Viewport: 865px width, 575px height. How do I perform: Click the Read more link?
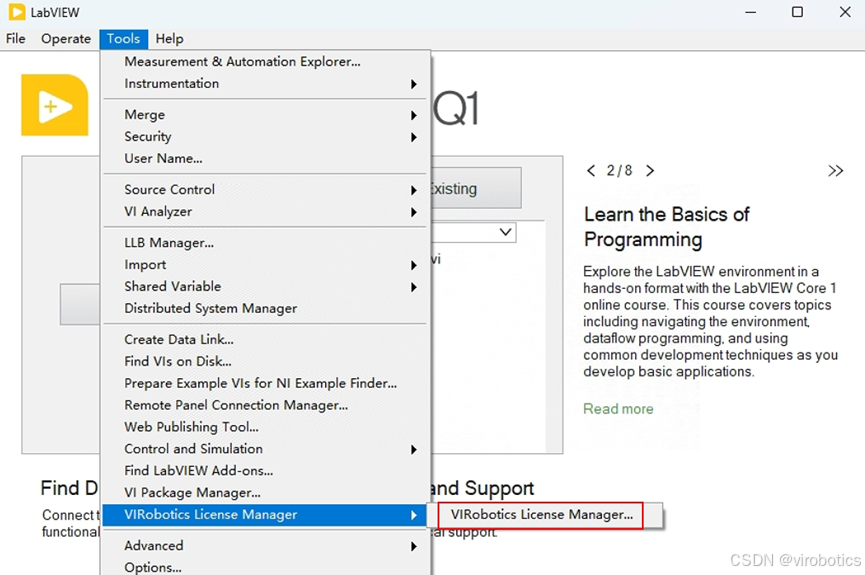pyautogui.click(x=618, y=409)
